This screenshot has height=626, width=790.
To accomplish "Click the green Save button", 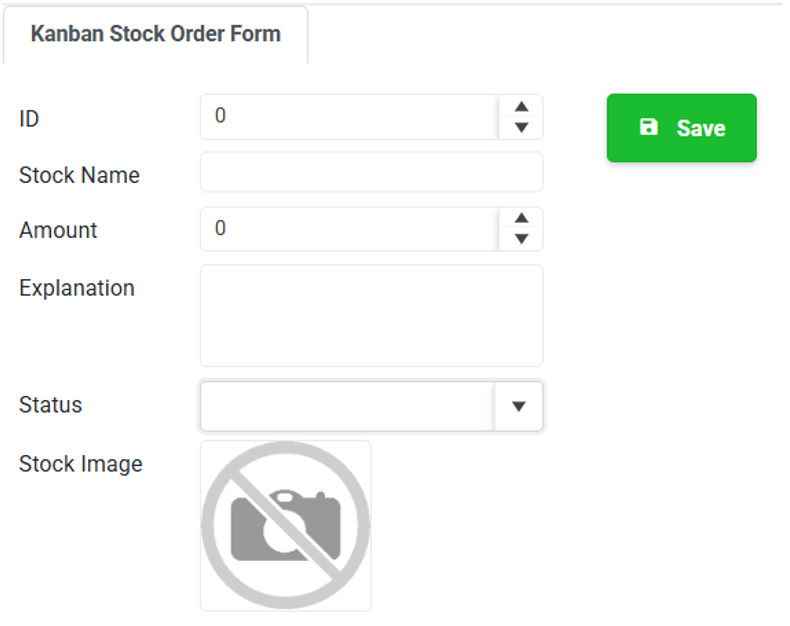I will point(681,128).
